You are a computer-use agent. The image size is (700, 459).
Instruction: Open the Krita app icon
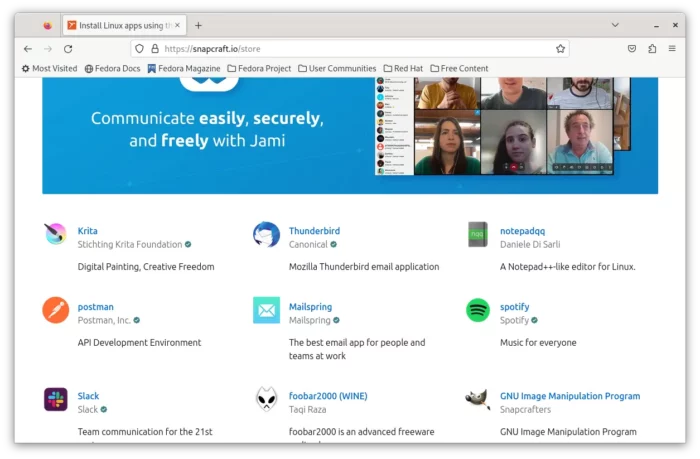[x=56, y=234]
